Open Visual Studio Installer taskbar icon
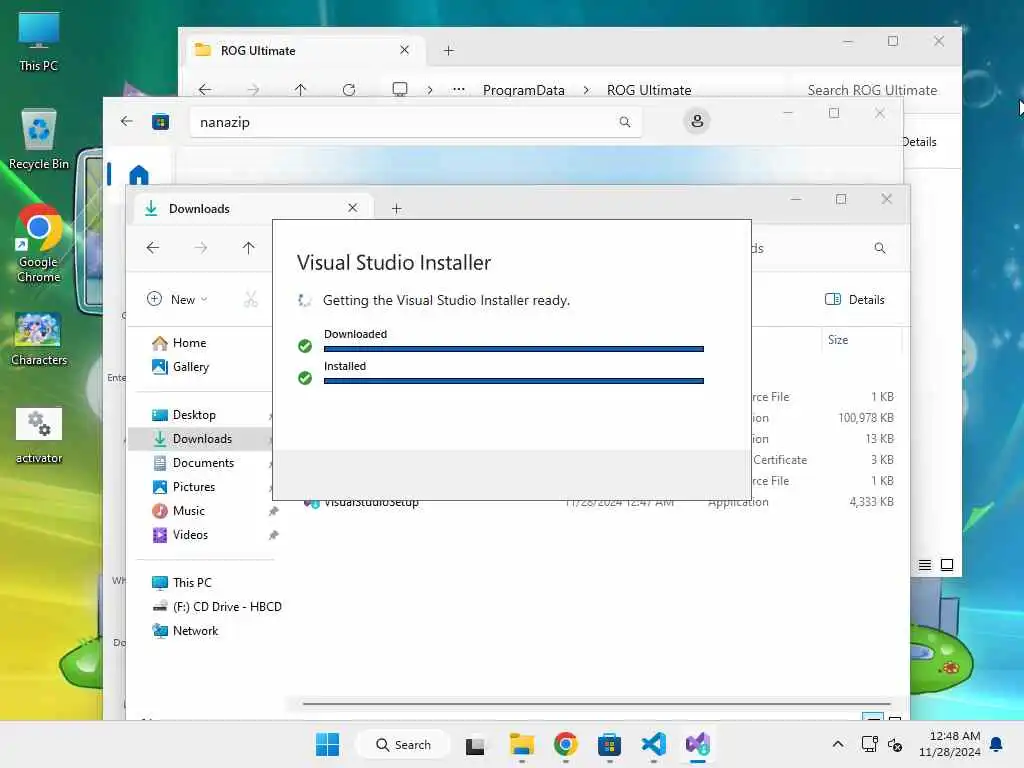This screenshot has height=768, width=1024. [x=697, y=744]
